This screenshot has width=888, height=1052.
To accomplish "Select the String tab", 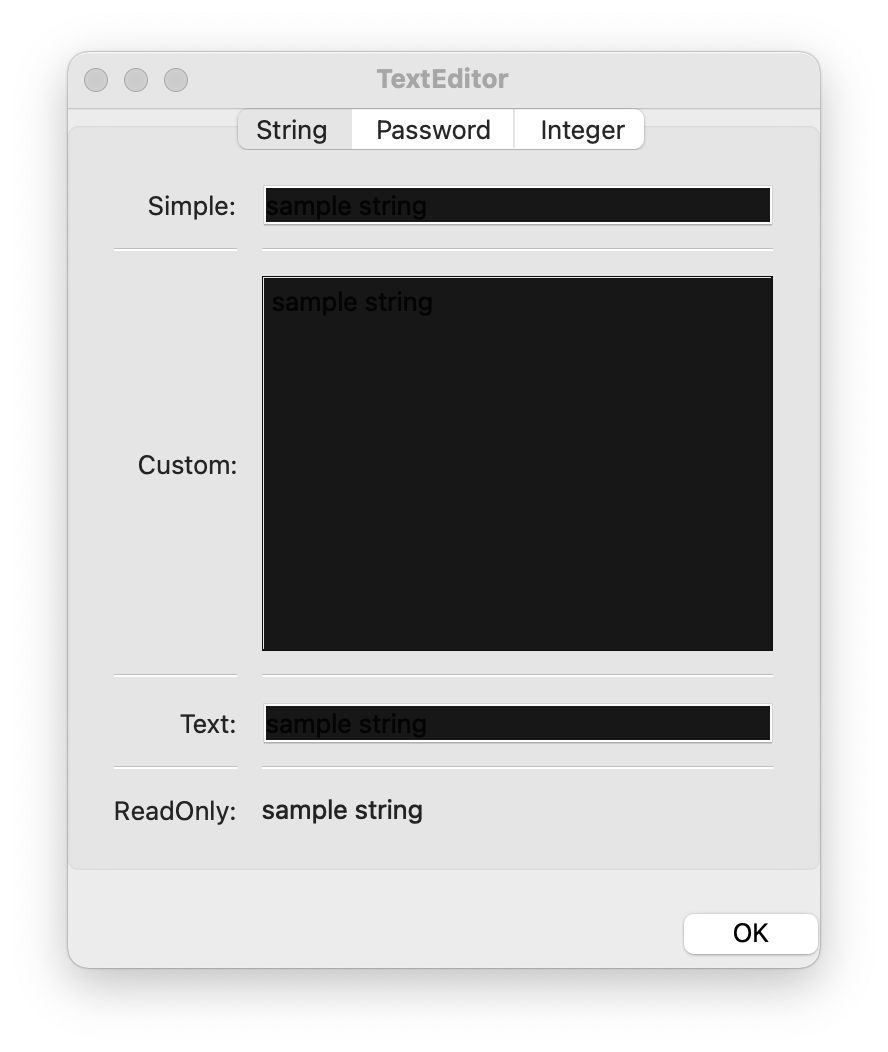I will point(291,129).
